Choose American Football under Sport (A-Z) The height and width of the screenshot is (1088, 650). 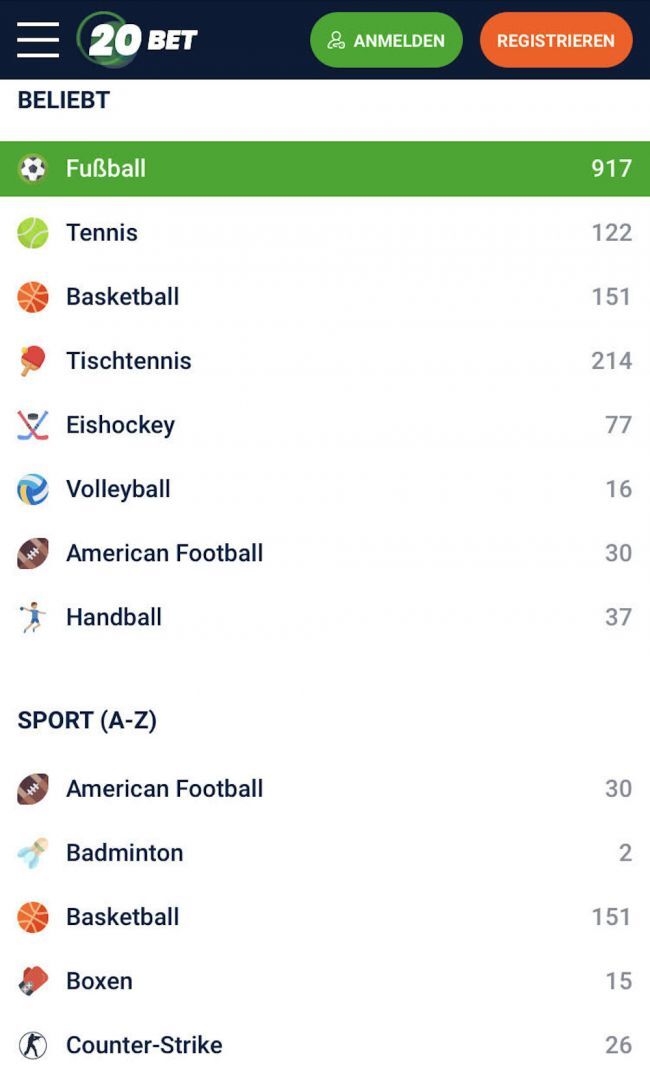pos(164,789)
